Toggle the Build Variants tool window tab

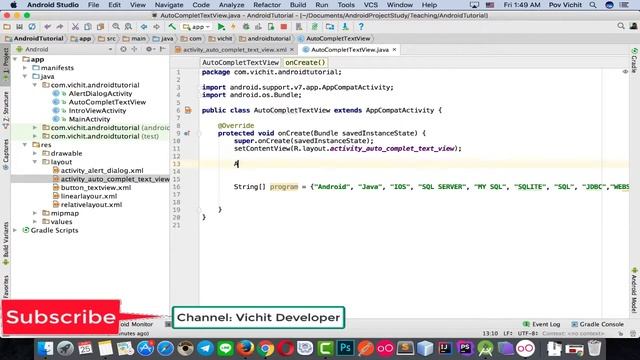(x=6, y=244)
